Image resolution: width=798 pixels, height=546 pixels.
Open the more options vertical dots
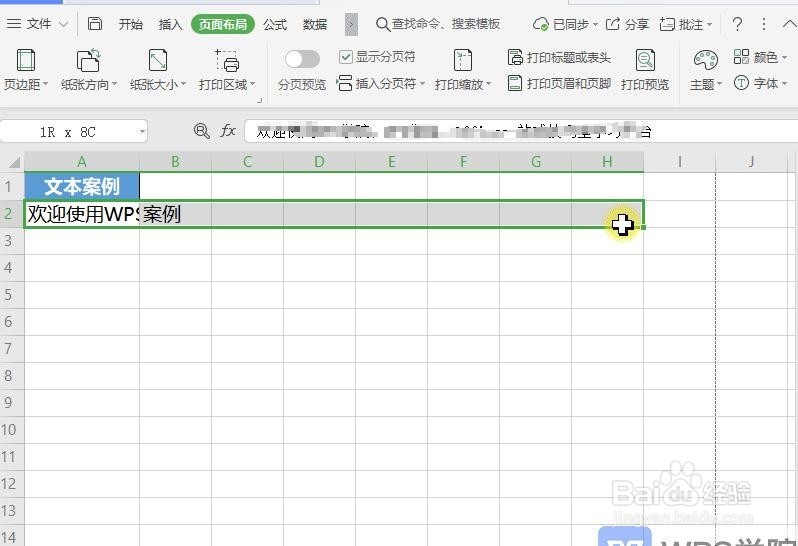point(763,24)
